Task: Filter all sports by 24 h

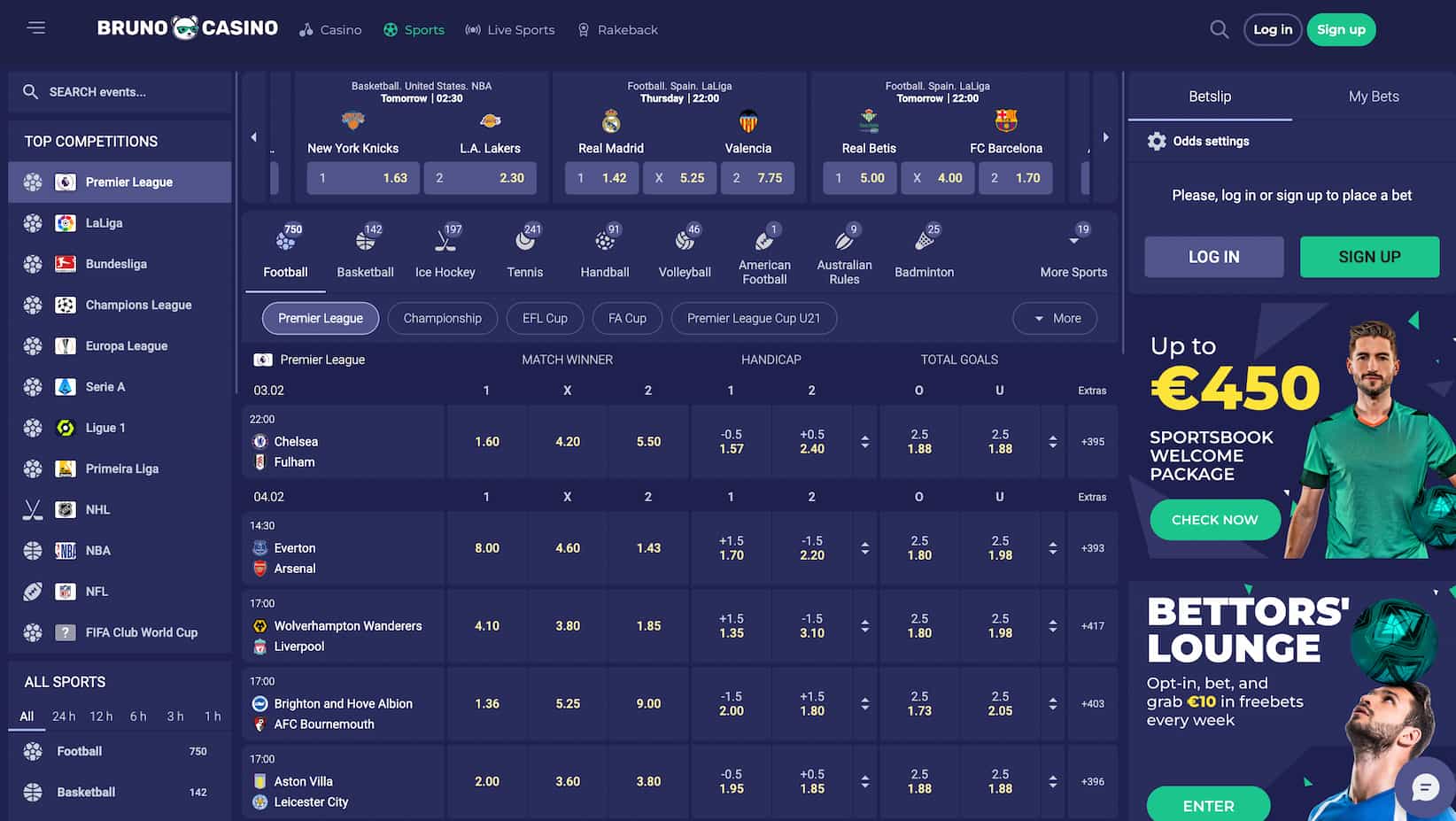Action: click(x=64, y=716)
